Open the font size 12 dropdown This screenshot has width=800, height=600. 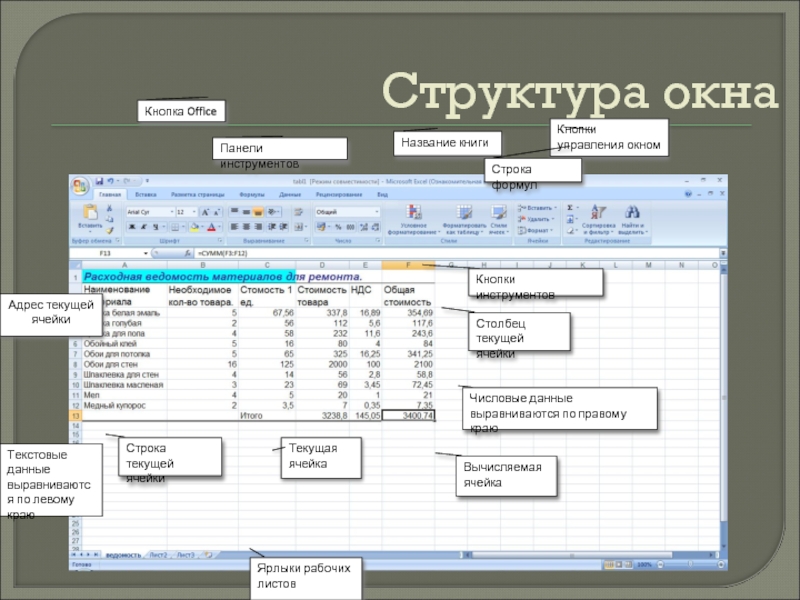point(194,212)
